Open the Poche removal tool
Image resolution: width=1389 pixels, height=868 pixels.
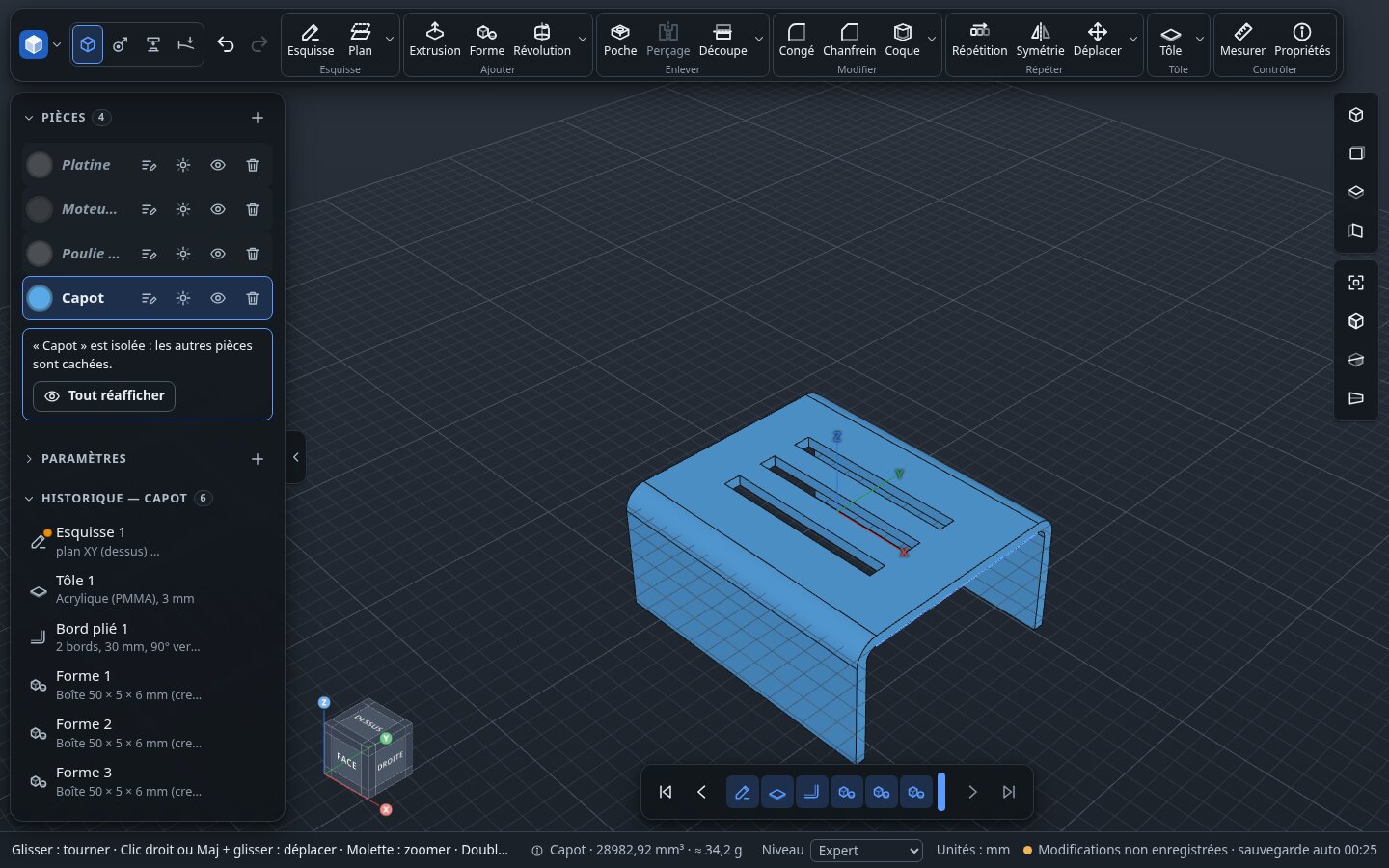(x=620, y=40)
